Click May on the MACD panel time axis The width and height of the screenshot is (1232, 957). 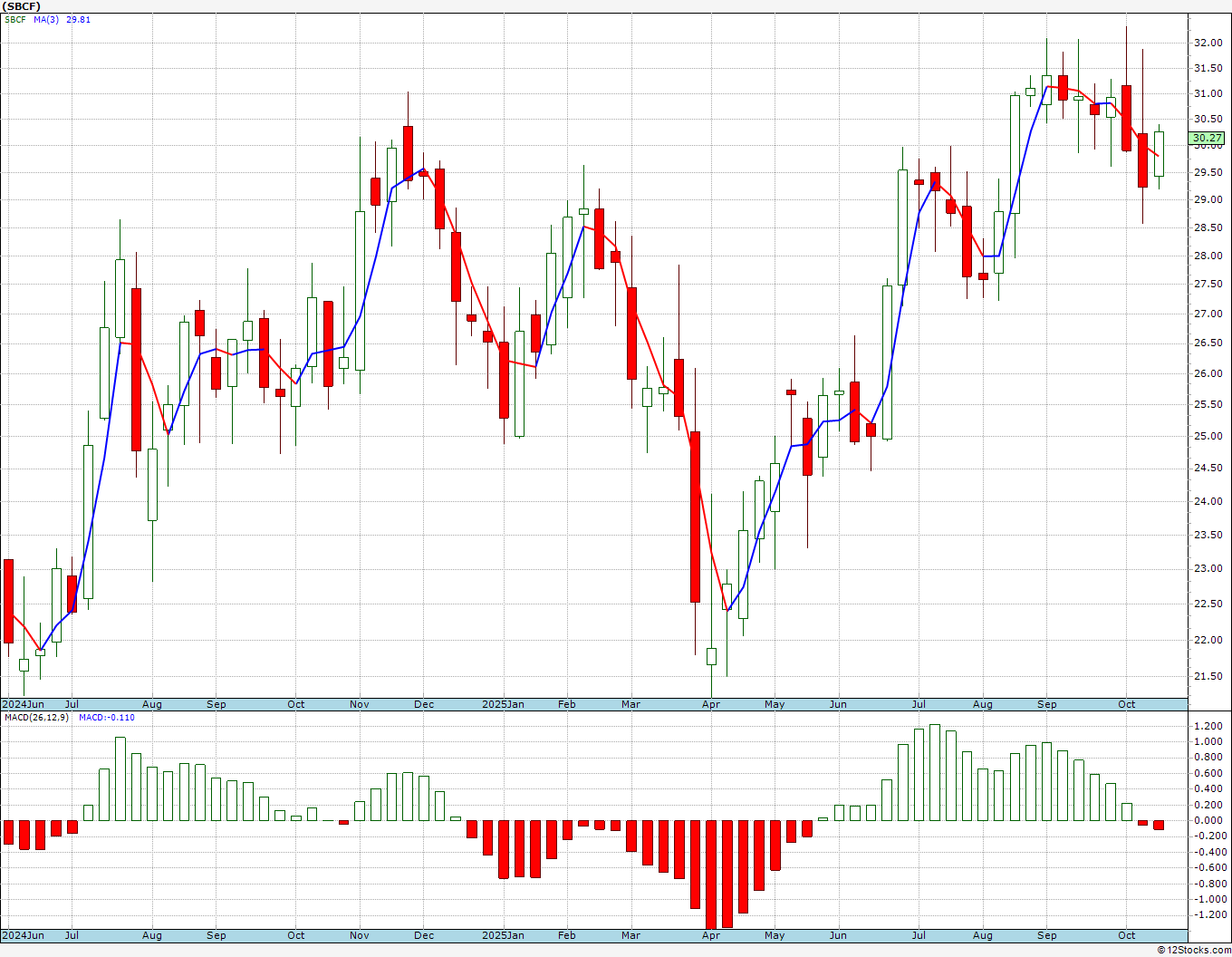775,935
